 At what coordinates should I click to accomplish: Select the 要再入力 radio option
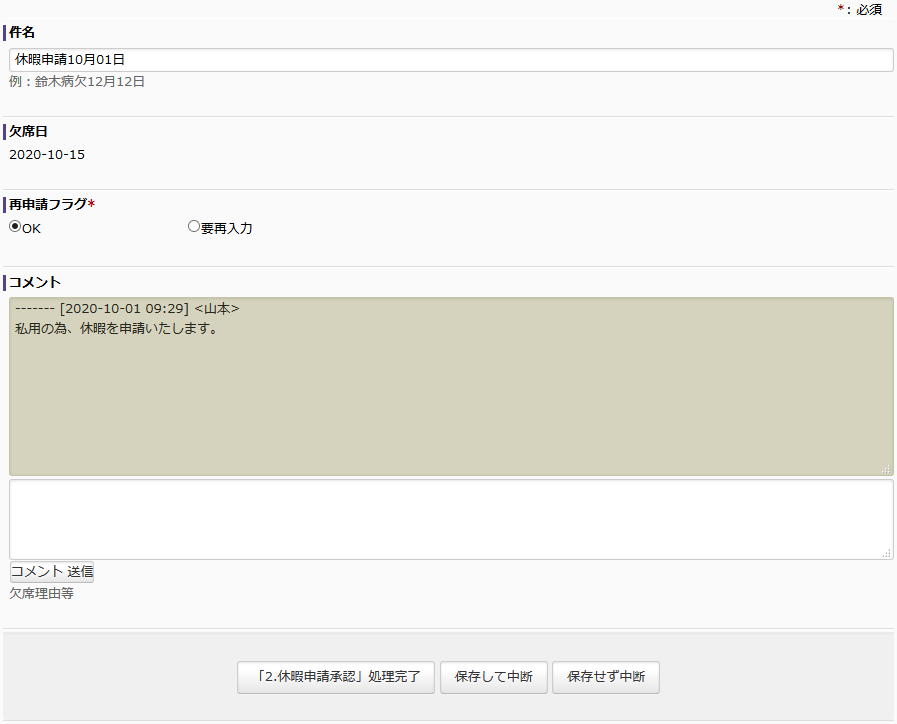click(194, 227)
